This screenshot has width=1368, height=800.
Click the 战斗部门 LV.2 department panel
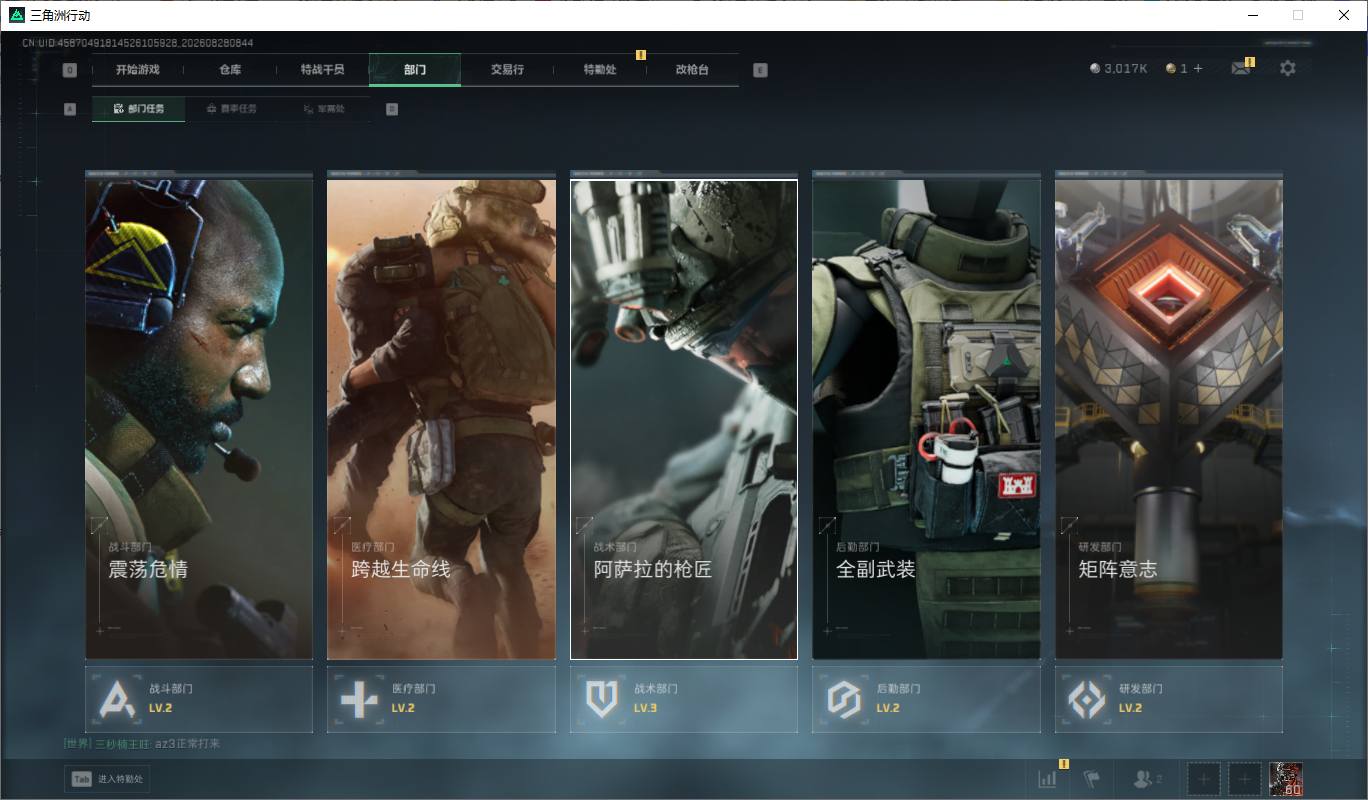(199, 699)
